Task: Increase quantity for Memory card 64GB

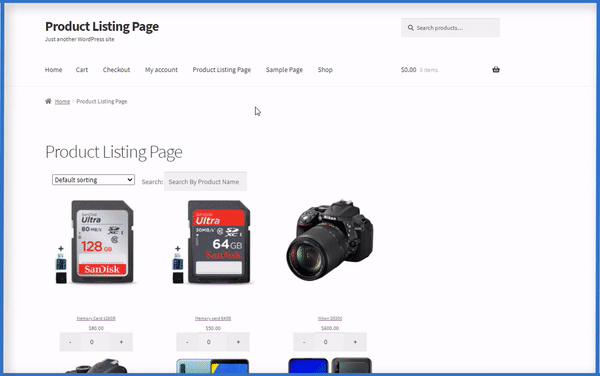Action: (238, 342)
